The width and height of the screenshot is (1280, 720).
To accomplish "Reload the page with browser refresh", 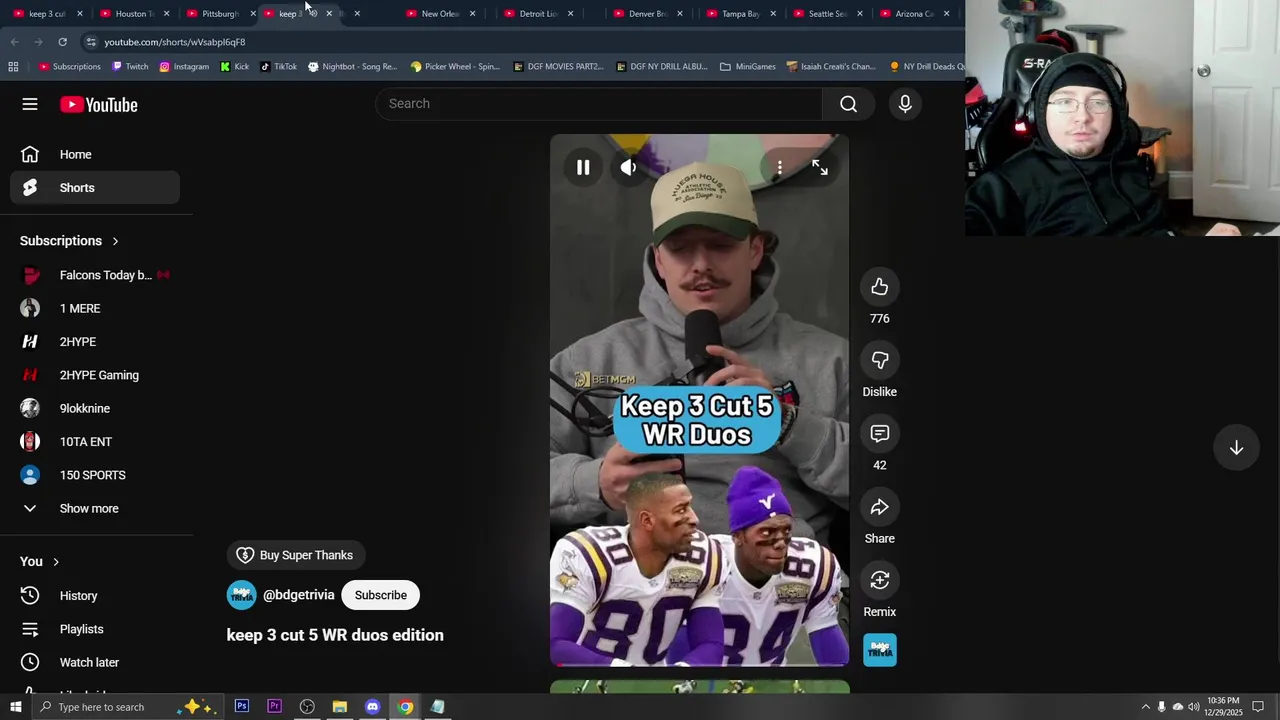I will point(62,42).
